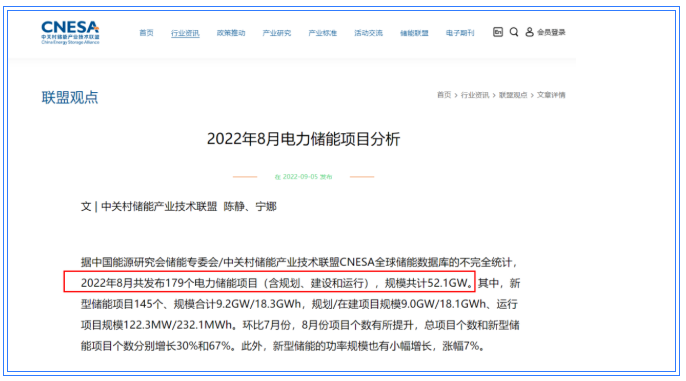The width and height of the screenshot is (686, 381).
Task: Click the publish date 2022-09-05
Action: 300,177
